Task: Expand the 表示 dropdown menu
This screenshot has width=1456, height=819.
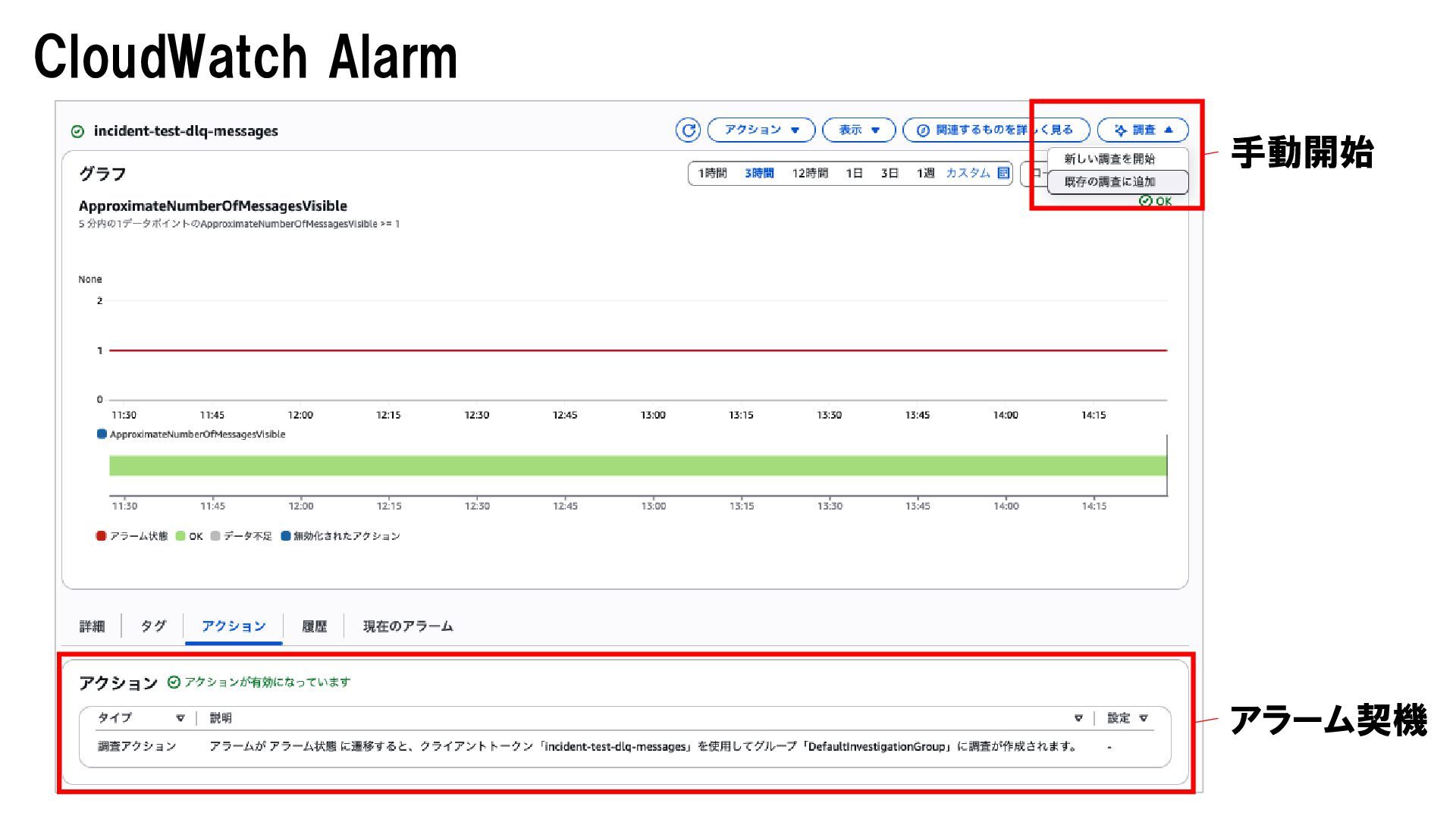Action: click(858, 130)
